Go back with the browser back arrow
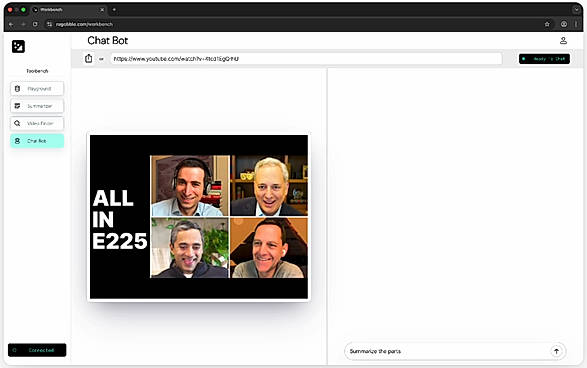The height and width of the screenshot is (368, 587). [x=11, y=24]
